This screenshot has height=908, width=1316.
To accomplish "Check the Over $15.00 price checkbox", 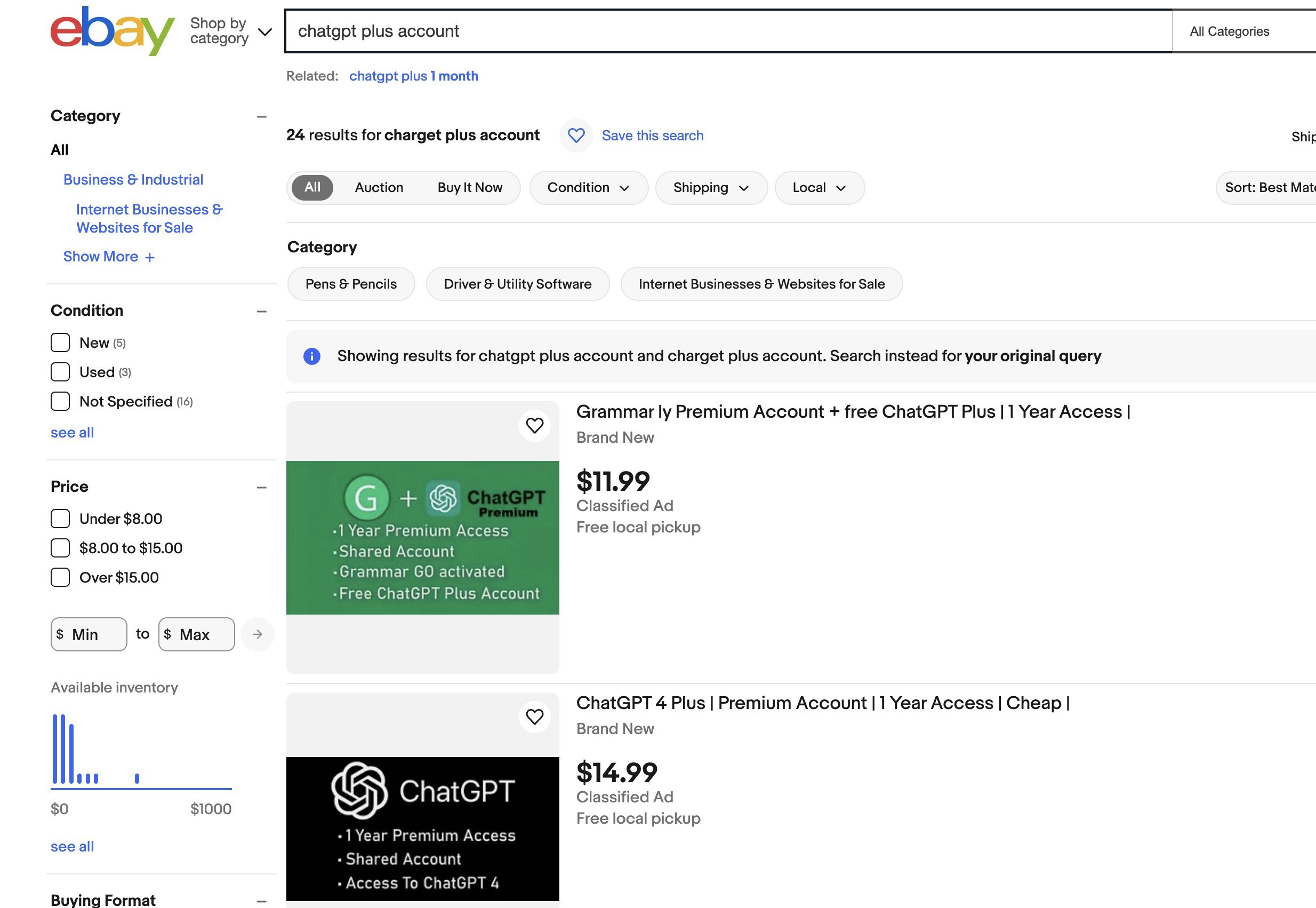I will click(x=60, y=577).
